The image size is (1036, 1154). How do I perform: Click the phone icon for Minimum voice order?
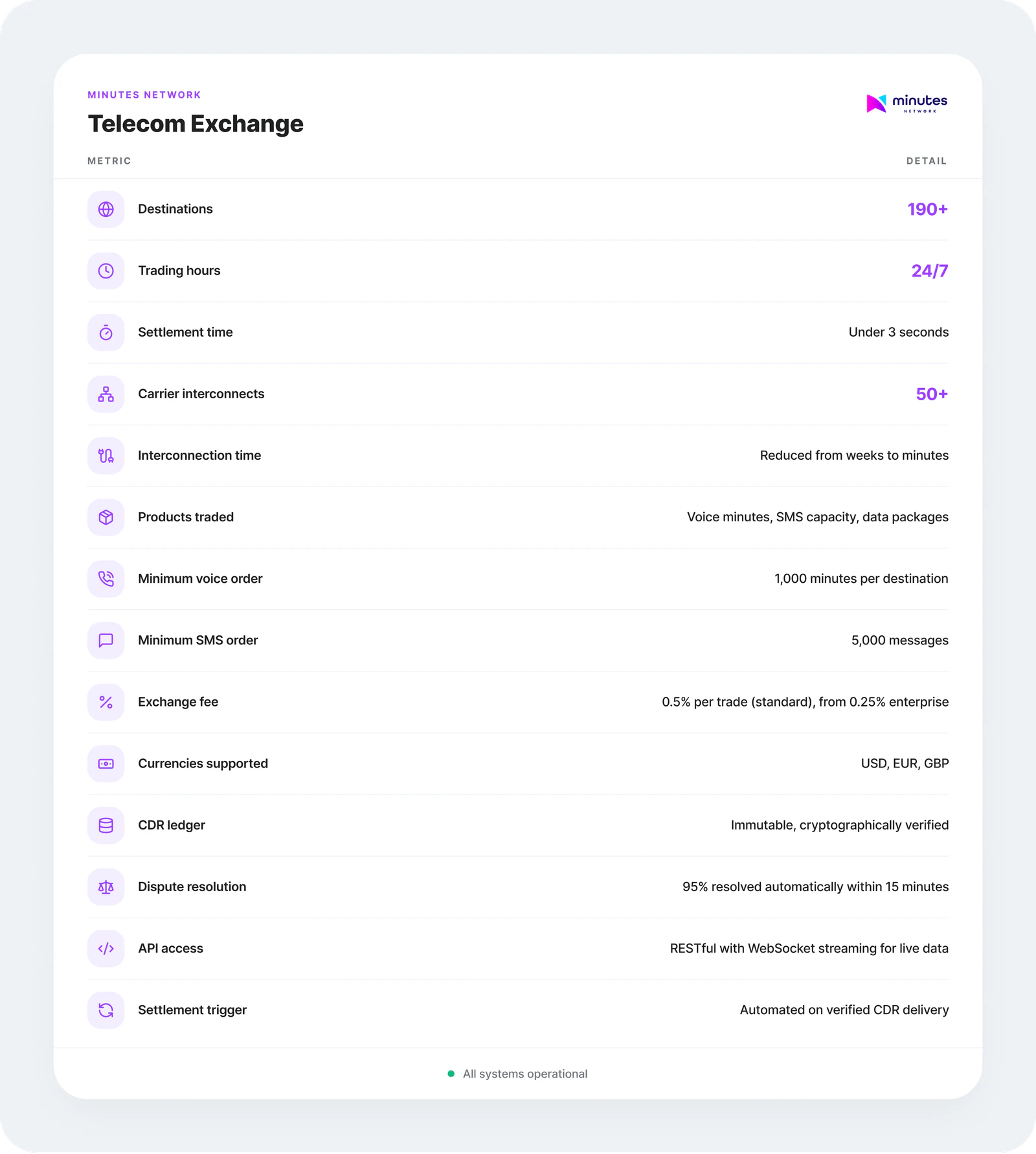[106, 578]
